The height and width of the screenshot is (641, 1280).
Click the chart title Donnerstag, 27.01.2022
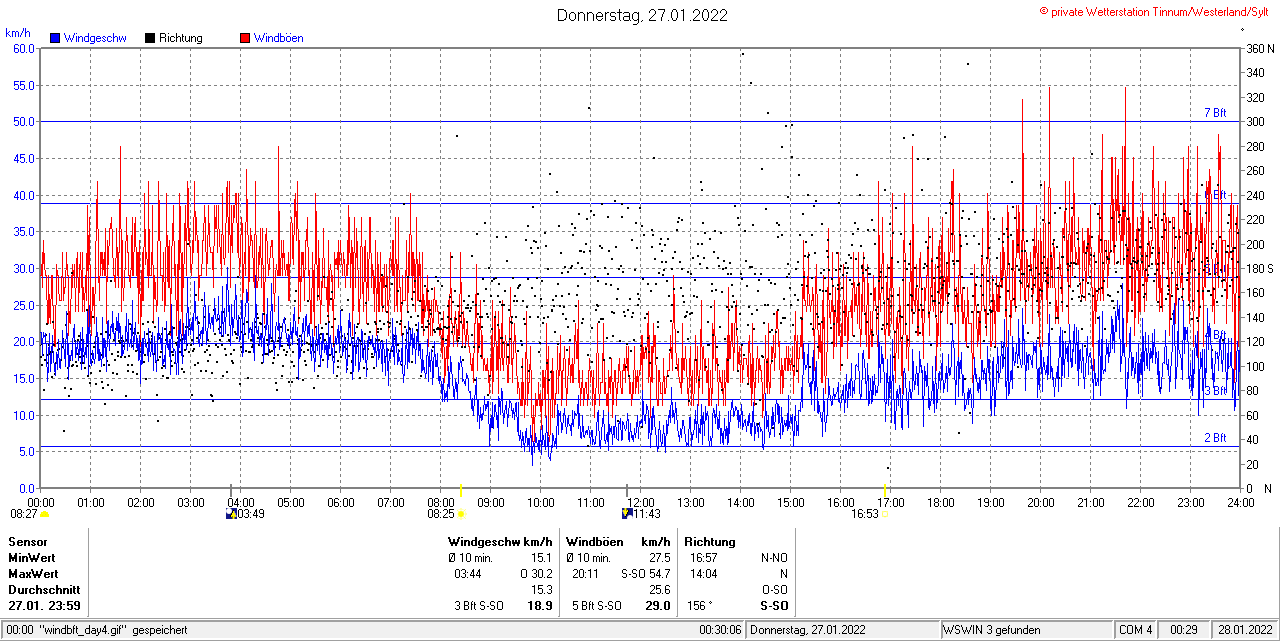pyautogui.click(x=642, y=15)
